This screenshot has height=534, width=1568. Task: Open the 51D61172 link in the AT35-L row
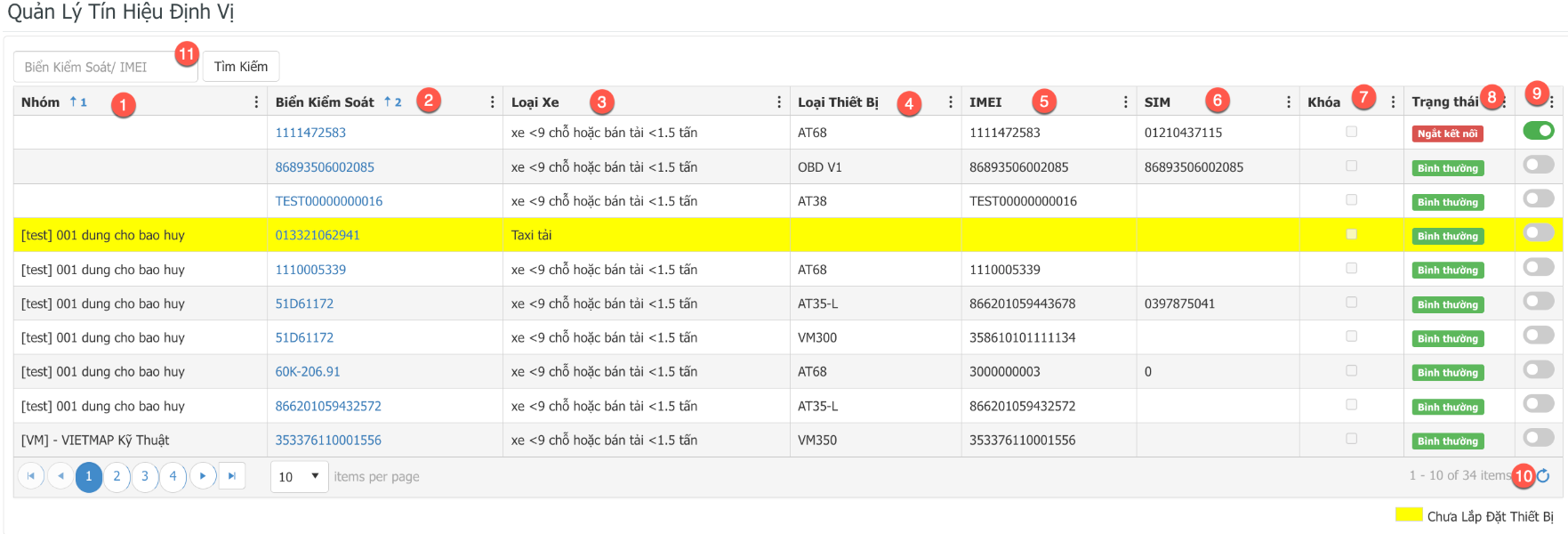click(304, 303)
